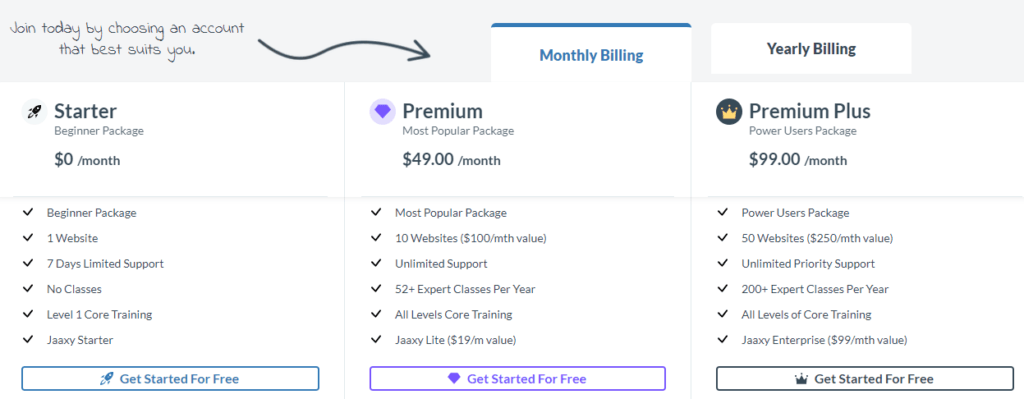Click the Starter plan title
The width and height of the screenshot is (1024, 399).
(86, 111)
